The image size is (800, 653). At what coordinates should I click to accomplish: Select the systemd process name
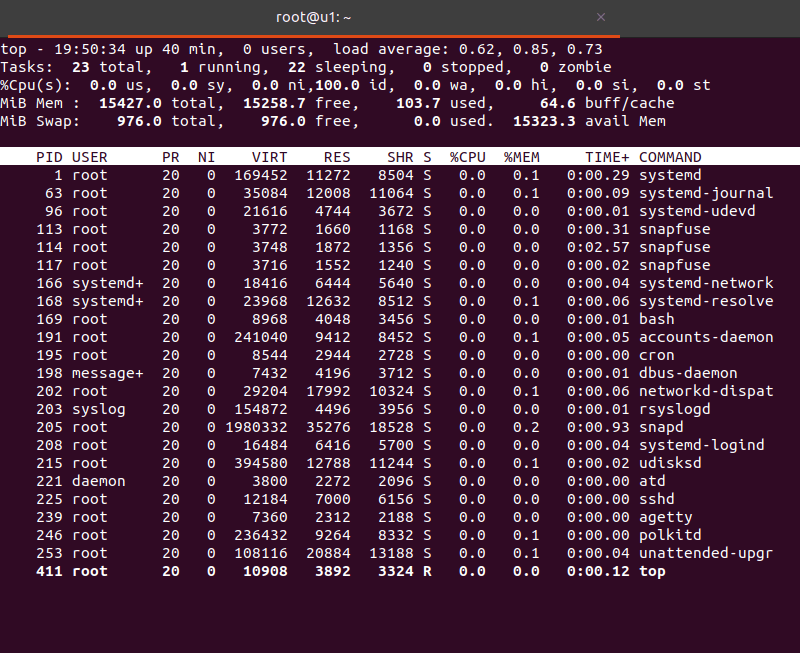(670, 175)
